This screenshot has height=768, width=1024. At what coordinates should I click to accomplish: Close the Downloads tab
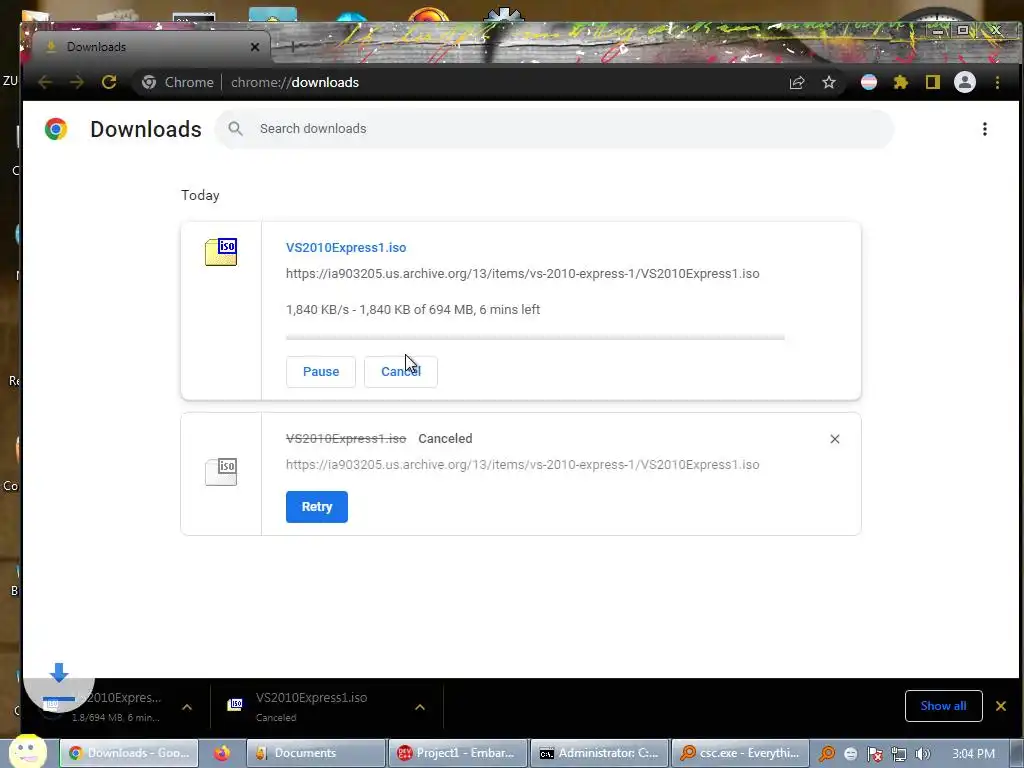point(255,47)
